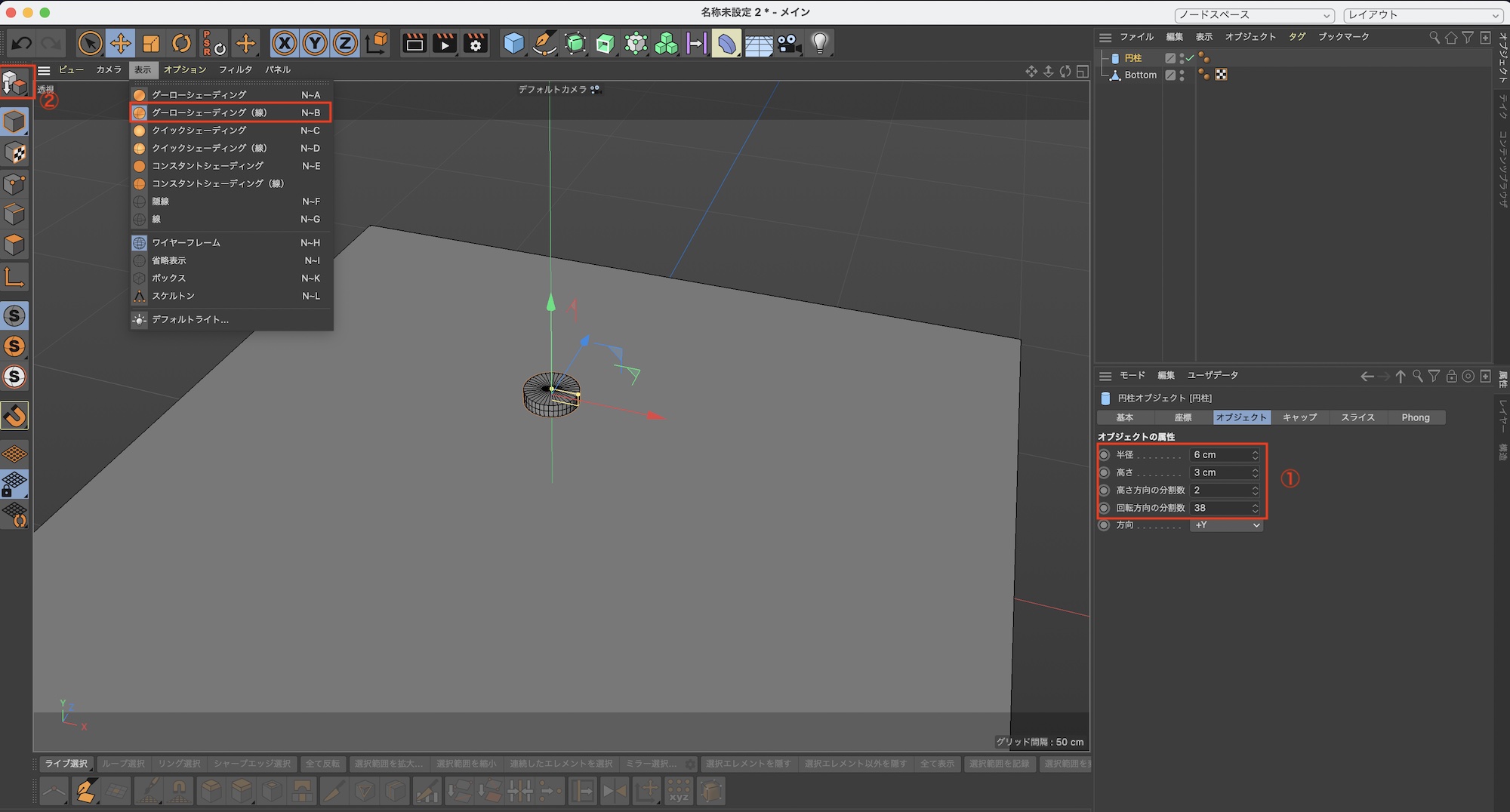
Task: Expand the 方向 +Y dropdown
Action: point(1226,525)
